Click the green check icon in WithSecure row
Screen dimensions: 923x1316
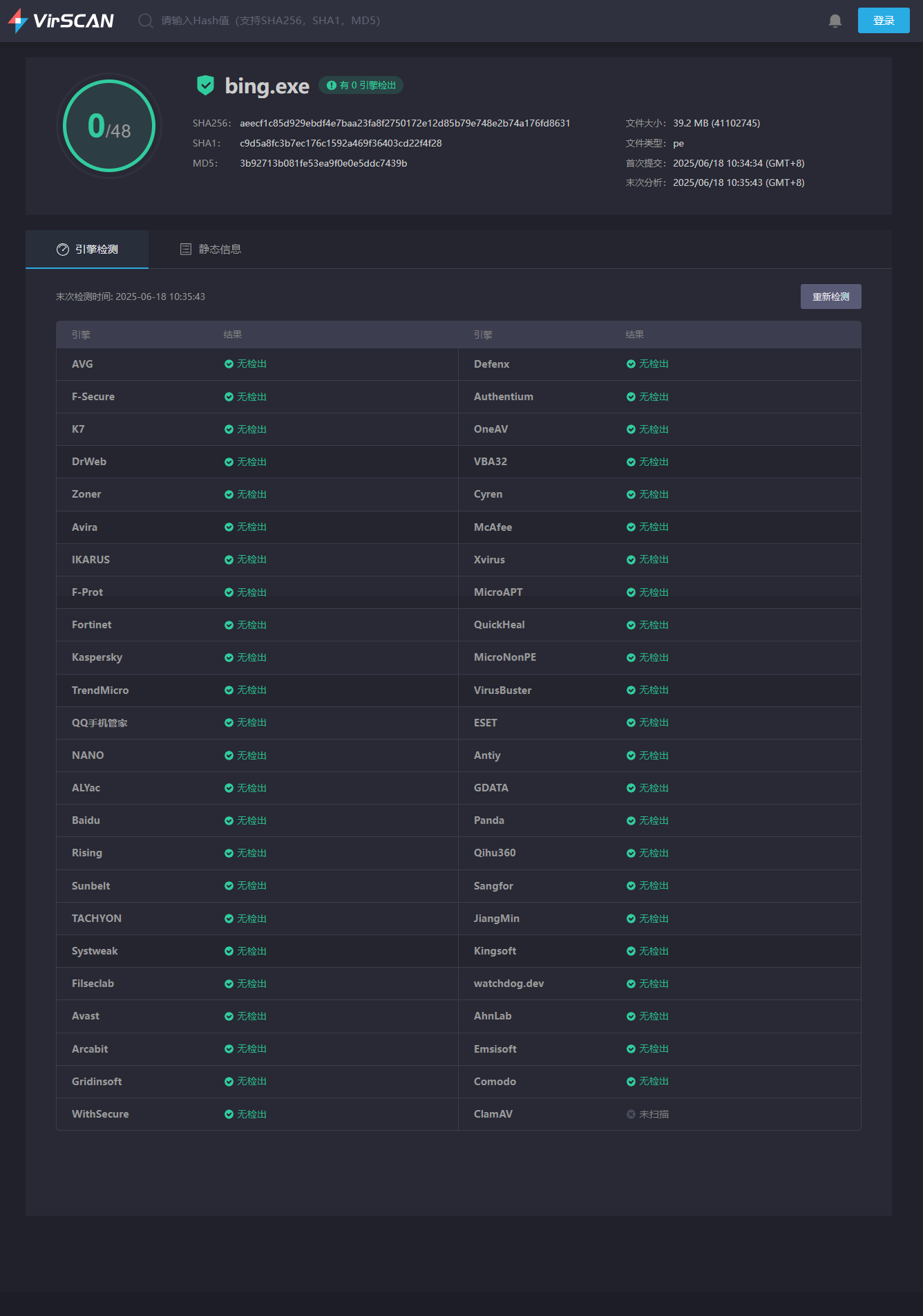pyautogui.click(x=229, y=1114)
